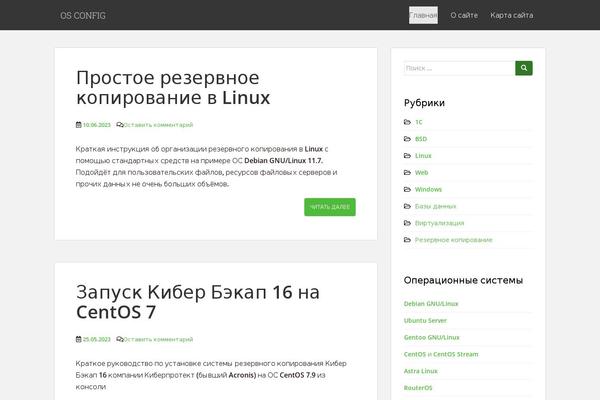Leave a comment on the Linux backup post
The width and height of the screenshot is (600, 400).
pos(158,125)
